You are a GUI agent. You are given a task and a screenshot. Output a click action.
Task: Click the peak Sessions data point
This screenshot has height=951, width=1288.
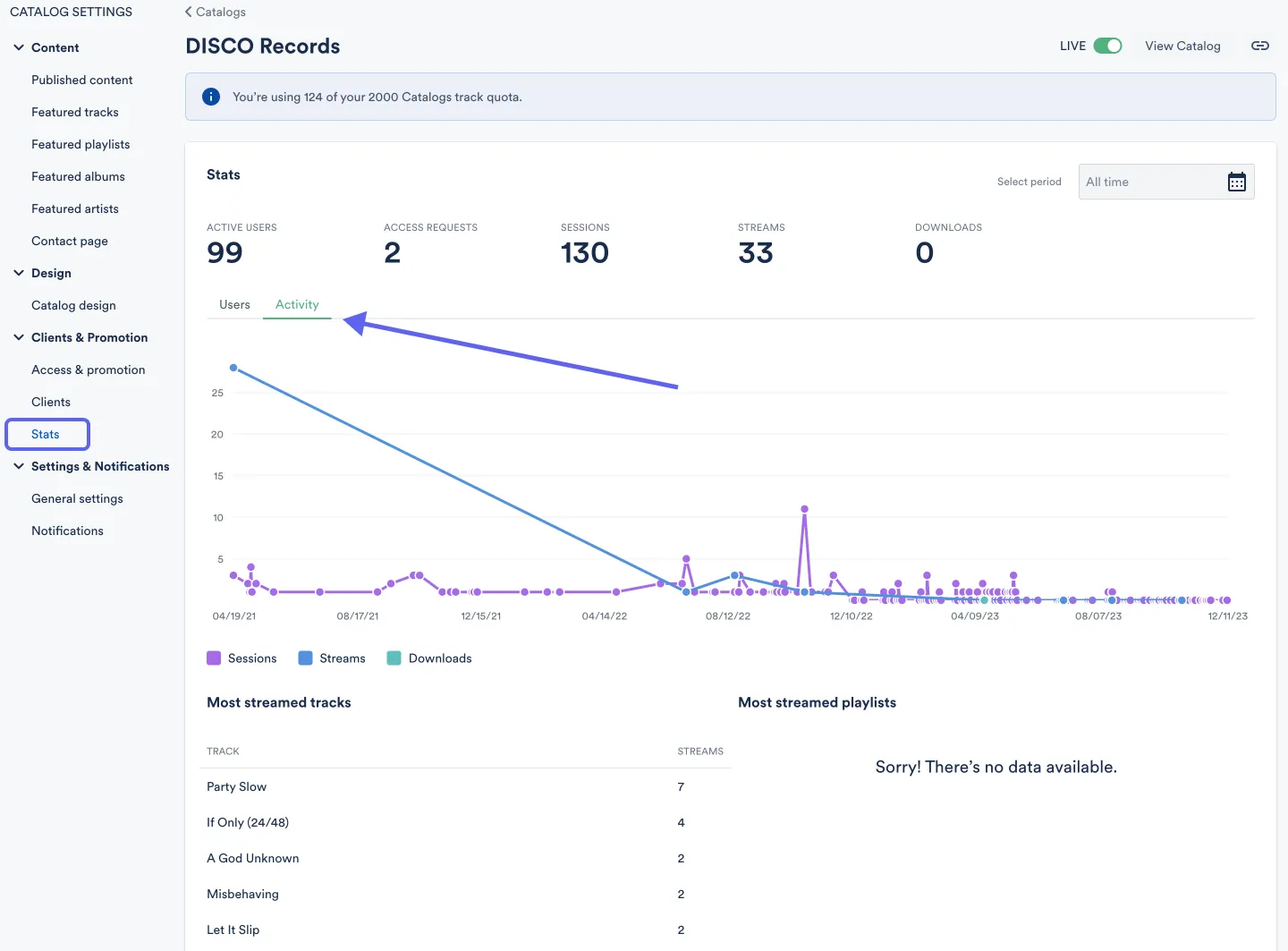(805, 509)
